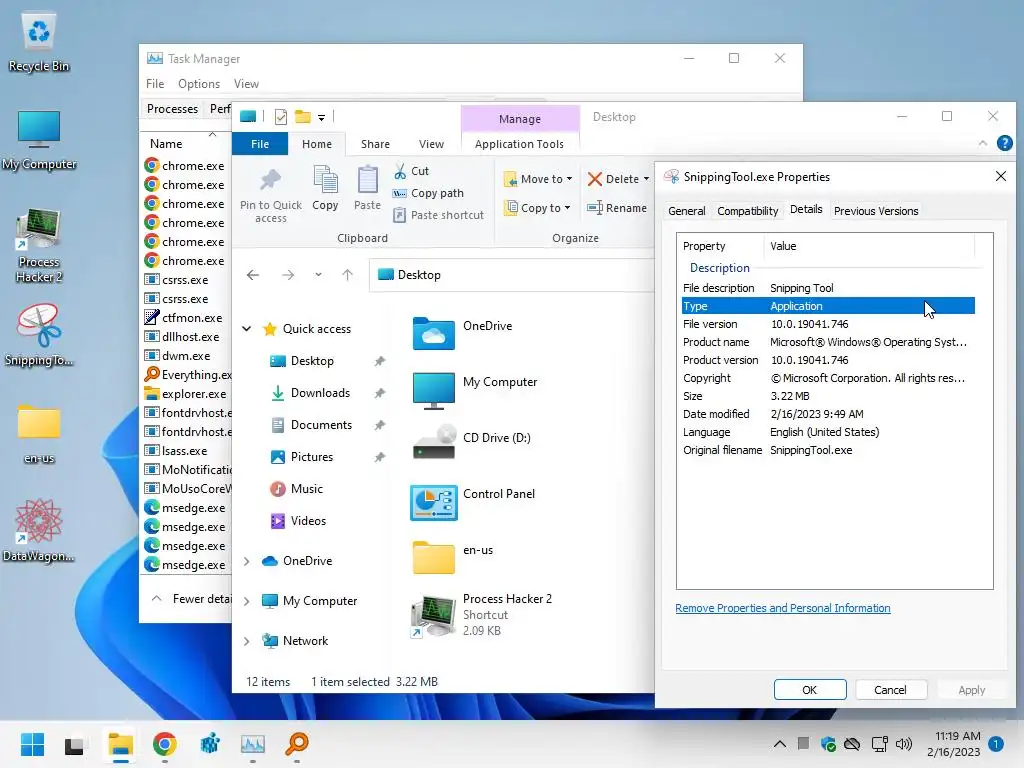Viewport: 1024px width, 768px height.
Task: Click the Cut scissors icon in ribbon
Action: [x=400, y=171]
